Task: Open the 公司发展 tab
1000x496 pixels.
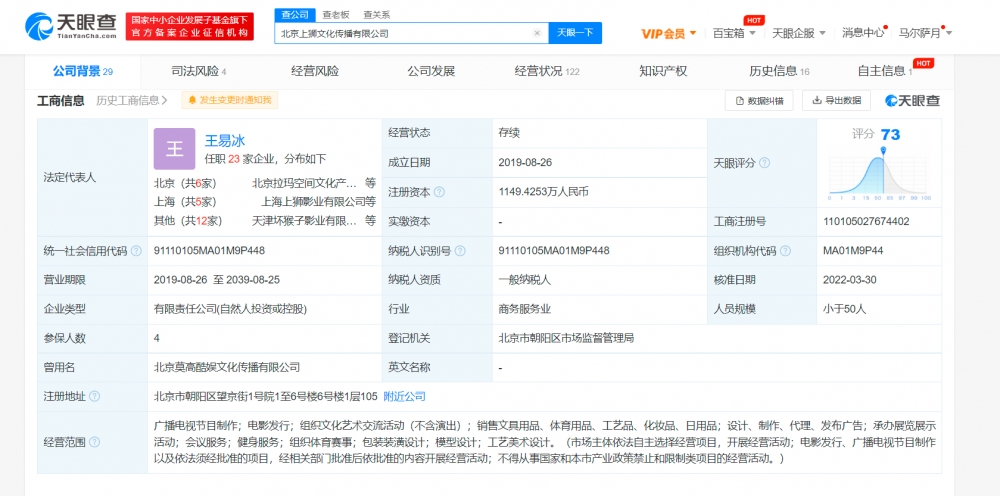Action: coord(431,71)
